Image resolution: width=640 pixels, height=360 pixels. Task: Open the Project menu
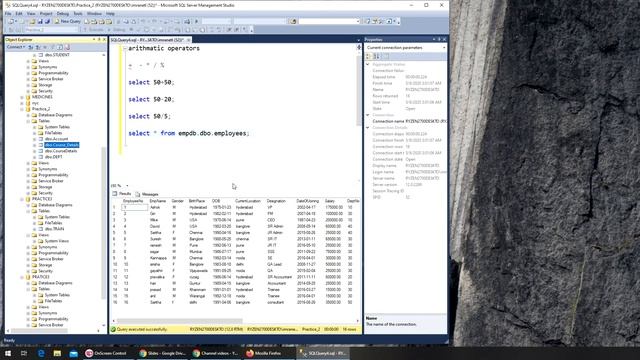(x=46, y=13)
